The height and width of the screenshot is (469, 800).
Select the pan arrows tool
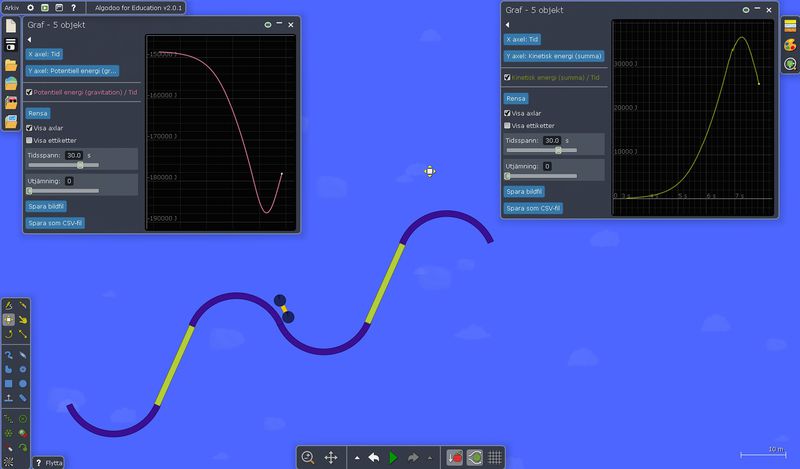[331, 457]
